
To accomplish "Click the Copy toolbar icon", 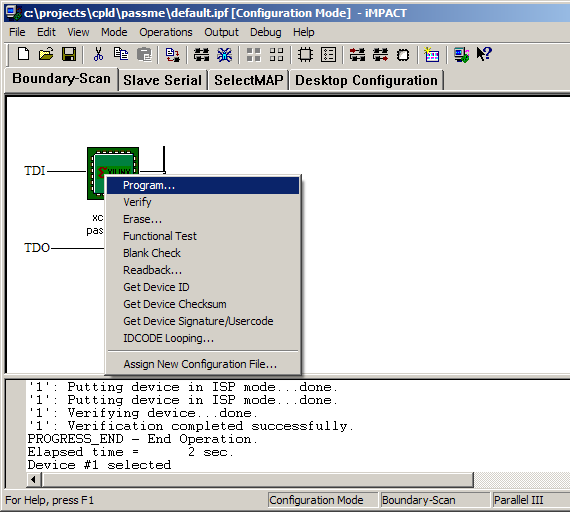I will coord(121,55).
